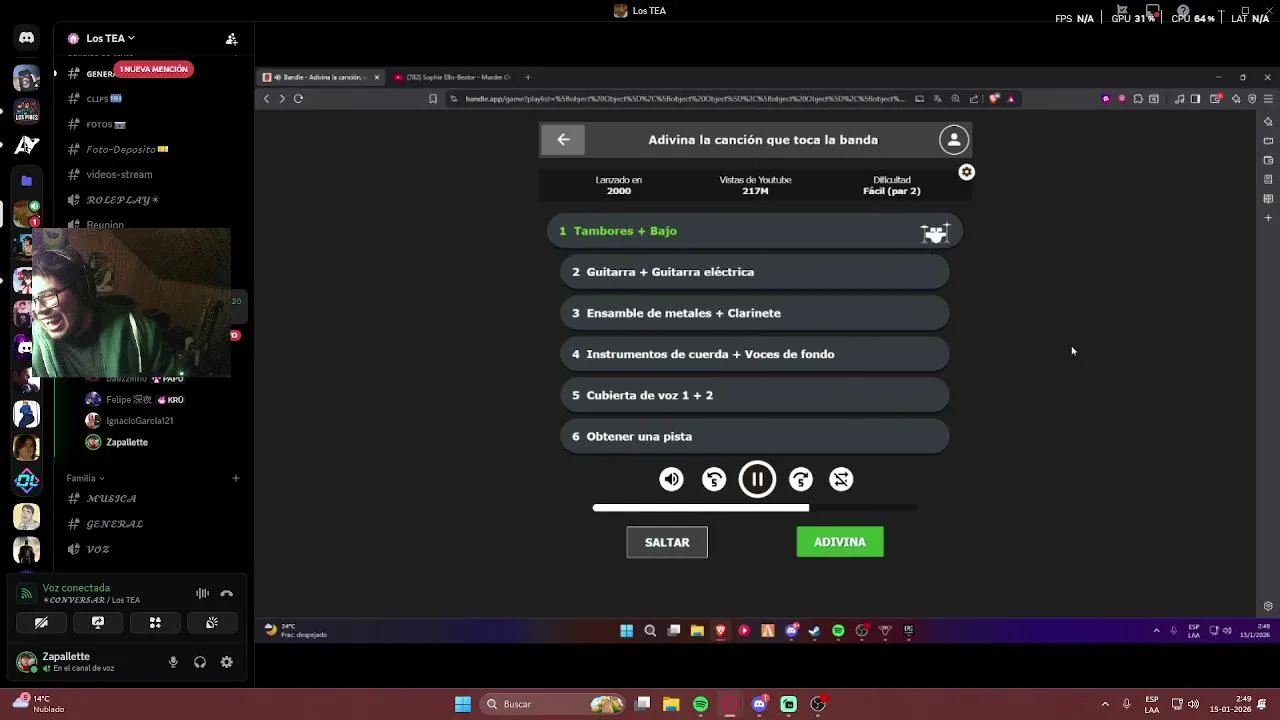This screenshot has height=720, width=1280.
Task: Reload the page in the browser
Action: (298, 98)
